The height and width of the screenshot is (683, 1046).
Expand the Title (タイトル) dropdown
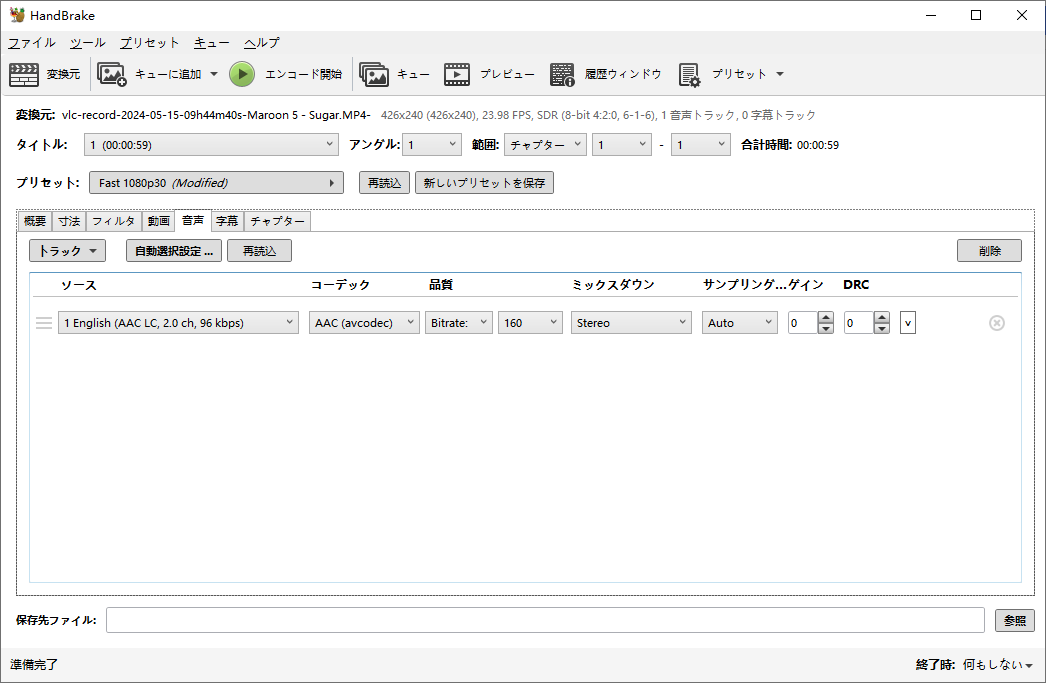point(212,145)
